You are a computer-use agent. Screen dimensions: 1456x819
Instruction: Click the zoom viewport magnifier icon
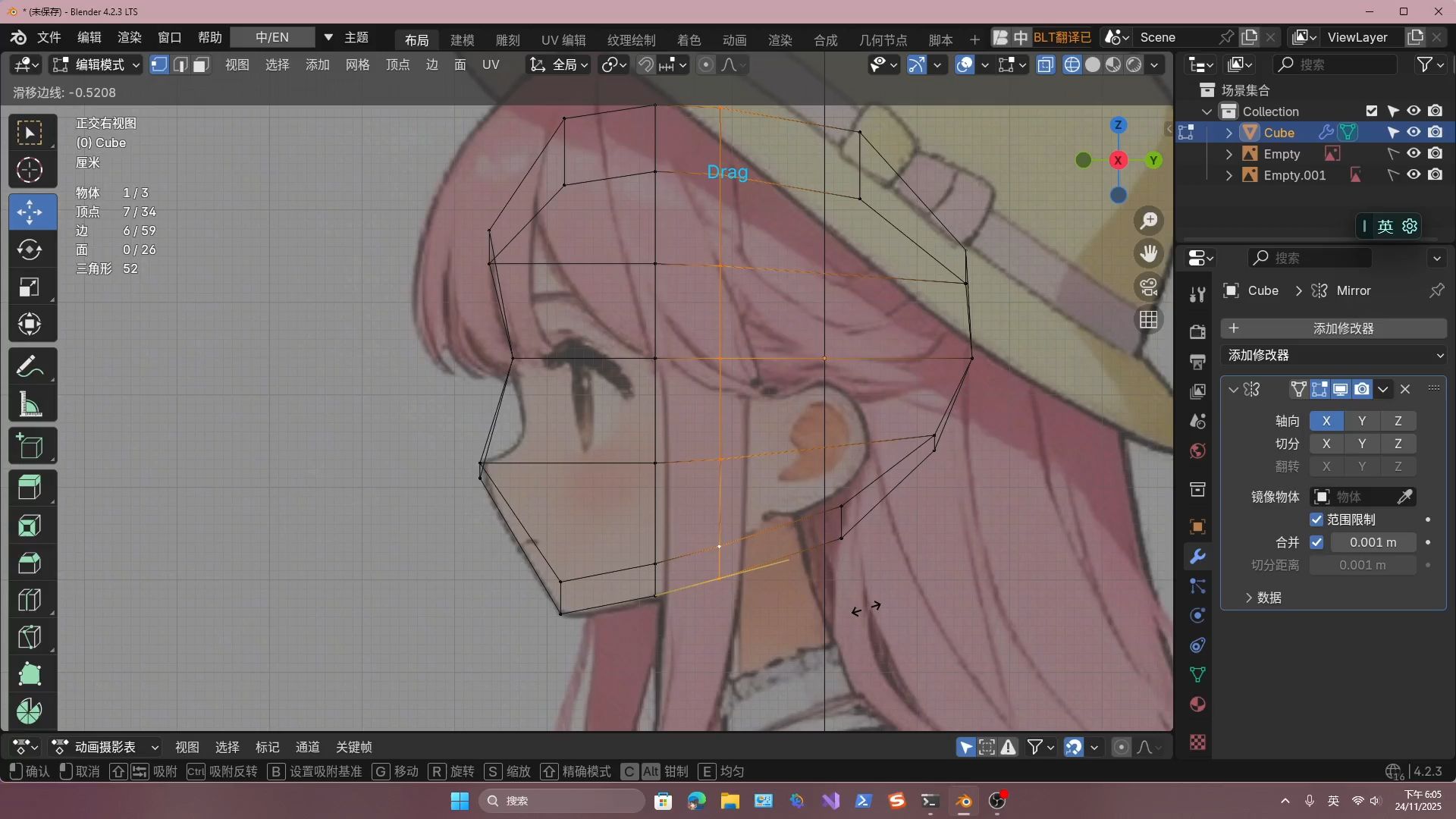click(1149, 221)
